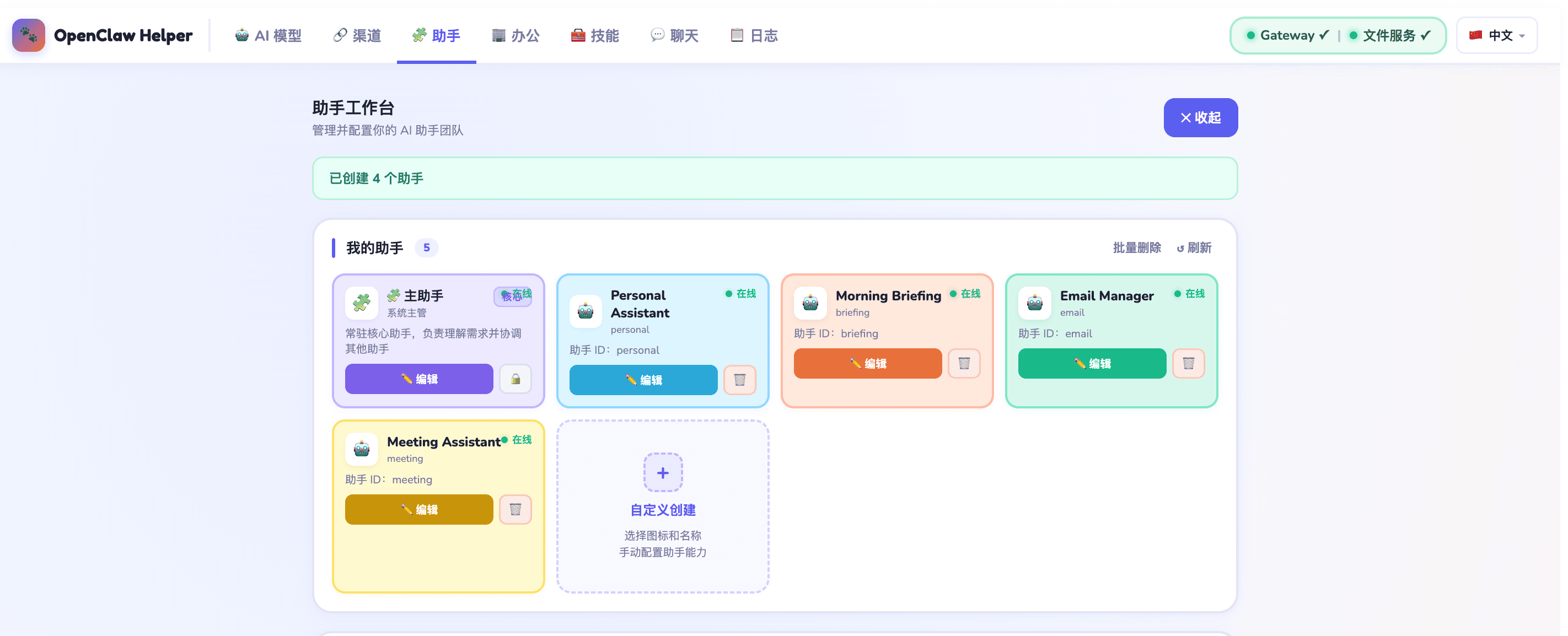Switch to the 办公 navigation tab

515,35
